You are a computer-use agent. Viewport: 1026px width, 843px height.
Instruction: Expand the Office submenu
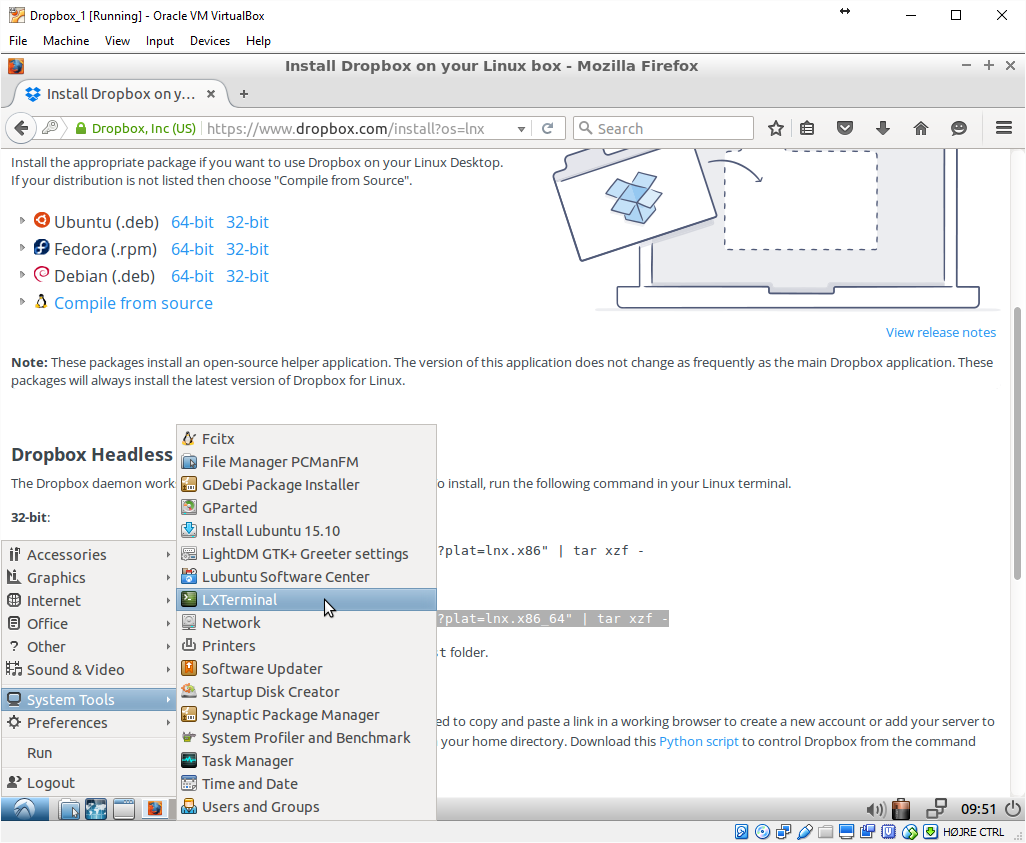click(89, 623)
